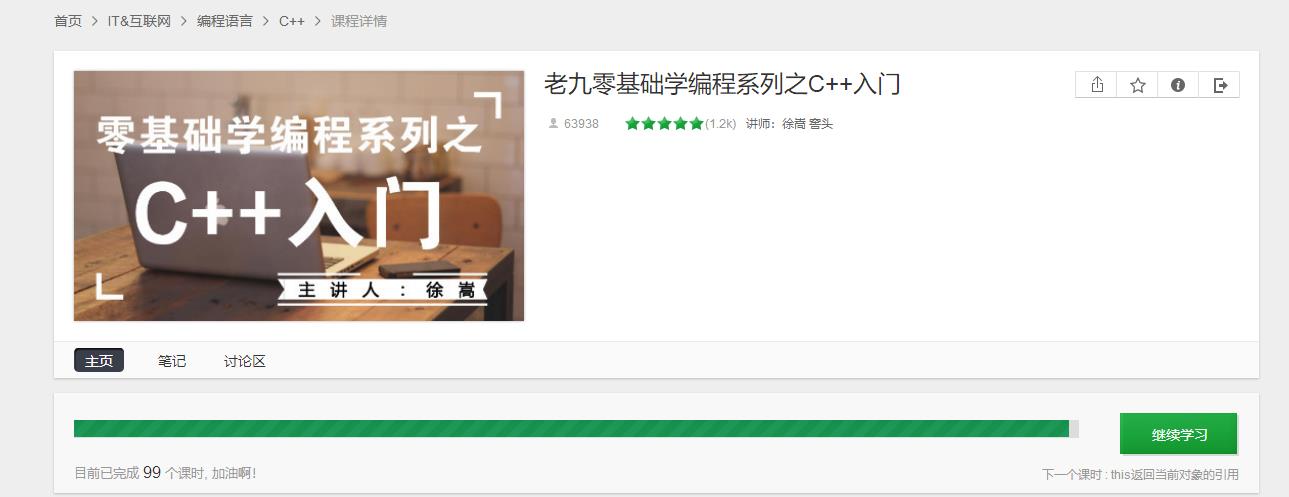Open the course info icon
The image size is (1289, 497).
pyautogui.click(x=1178, y=85)
